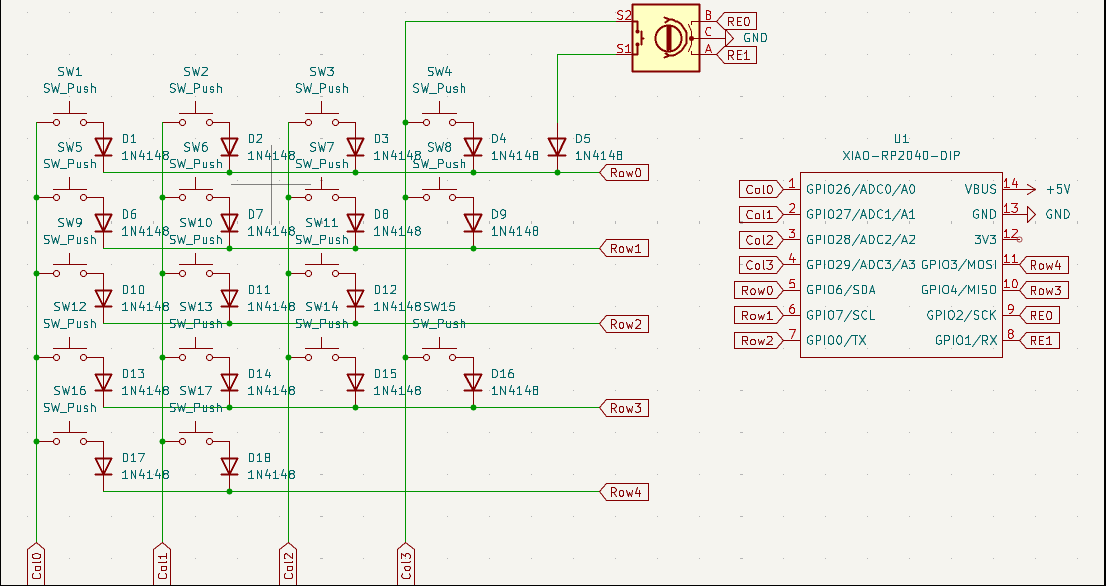Click the Row2 label on GPIO0/TX pin
This screenshot has width=1106, height=586.
[759, 341]
